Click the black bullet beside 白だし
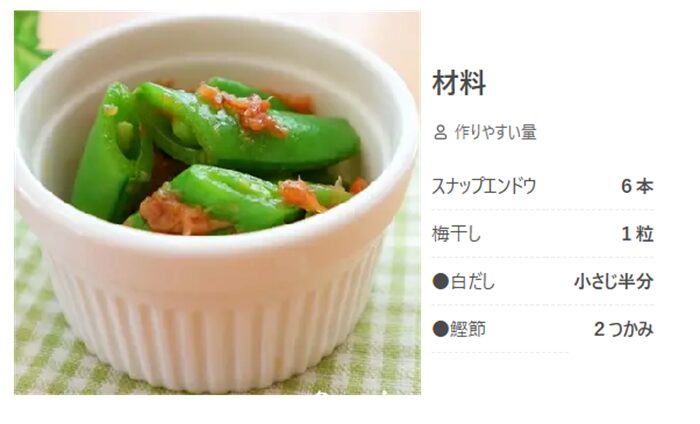Image resolution: width=700 pixels, height=424 pixels. pos(441,282)
